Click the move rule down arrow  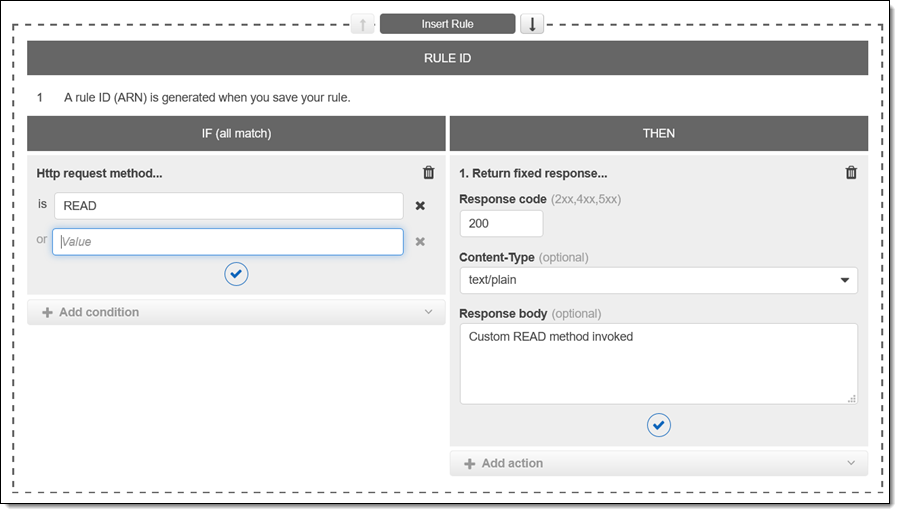coord(532,24)
